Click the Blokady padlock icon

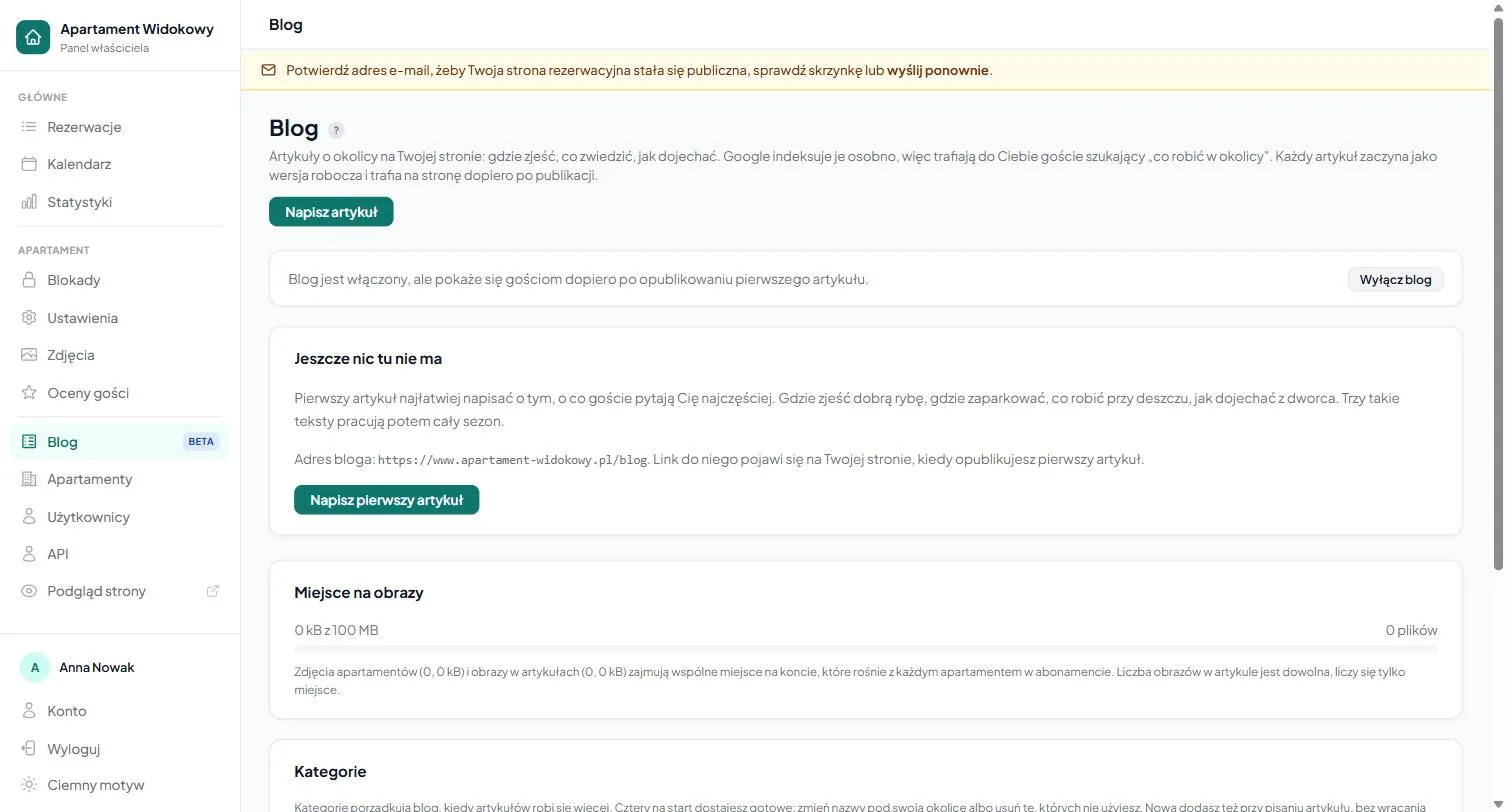29,280
